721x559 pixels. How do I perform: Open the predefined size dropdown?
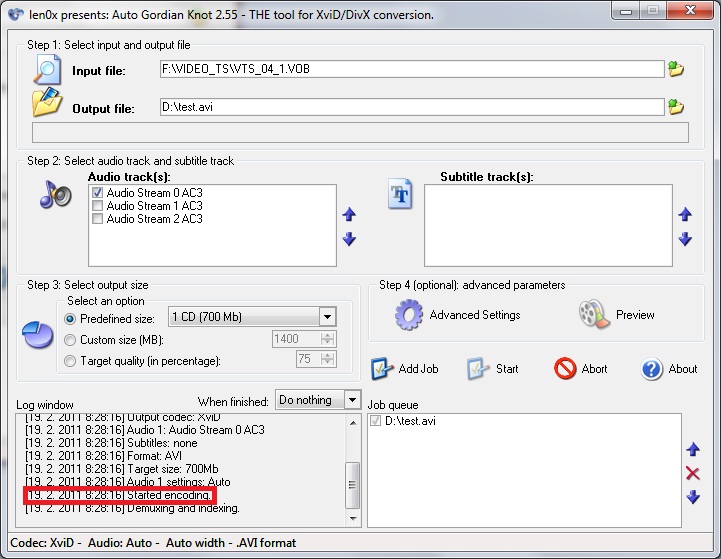click(x=327, y=317)
